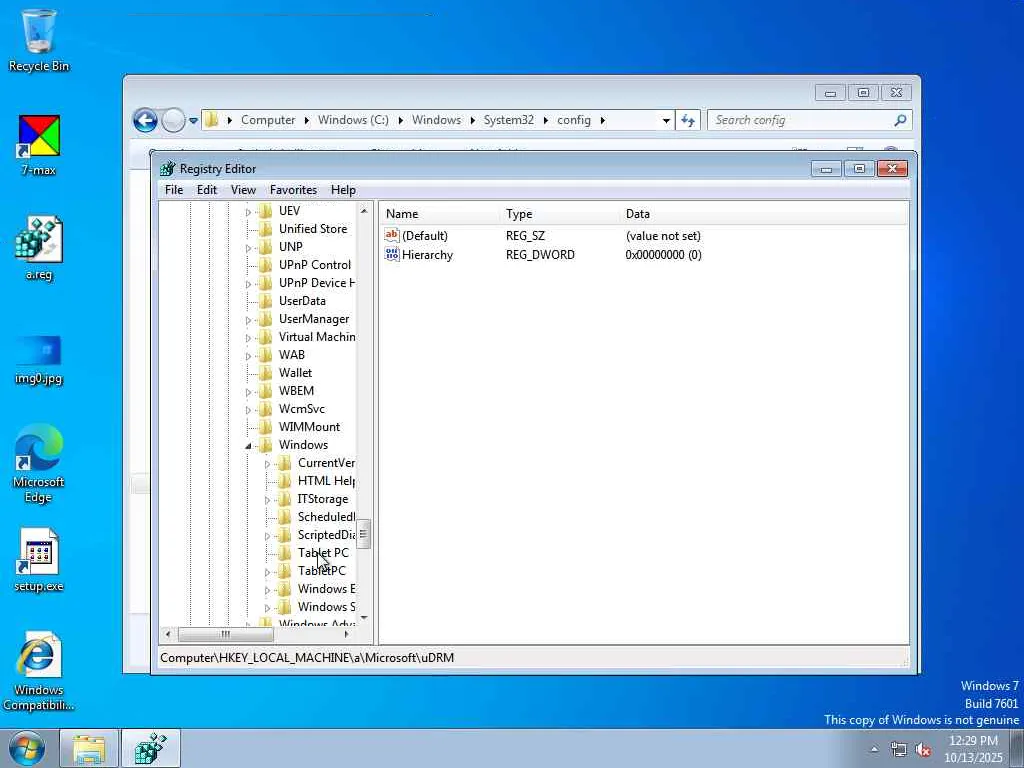Click System32 in the breadcrumb
The image size is (1024, 768).
click(x=509, y=120)
